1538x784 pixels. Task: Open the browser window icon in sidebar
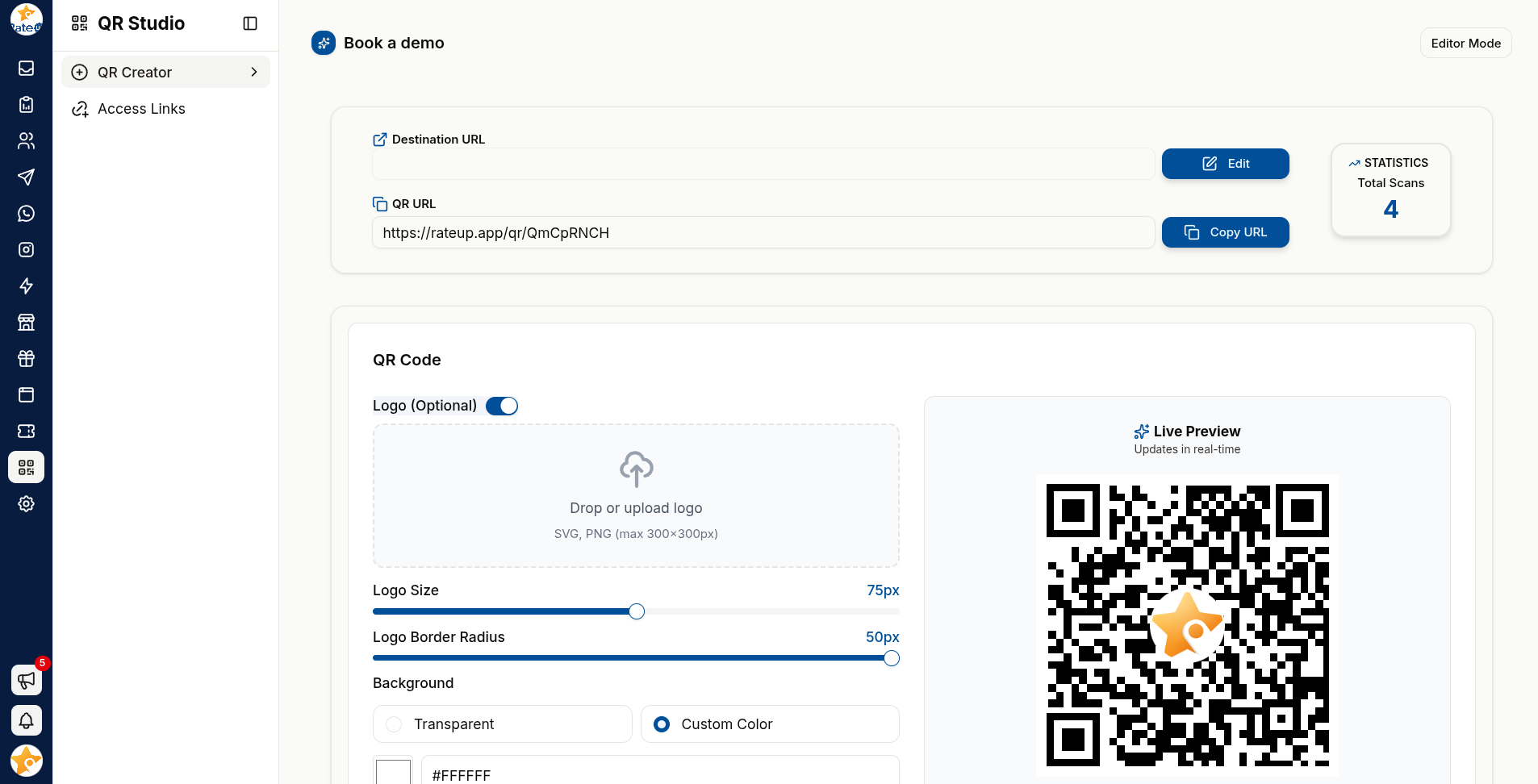click(x=26, y=395)
